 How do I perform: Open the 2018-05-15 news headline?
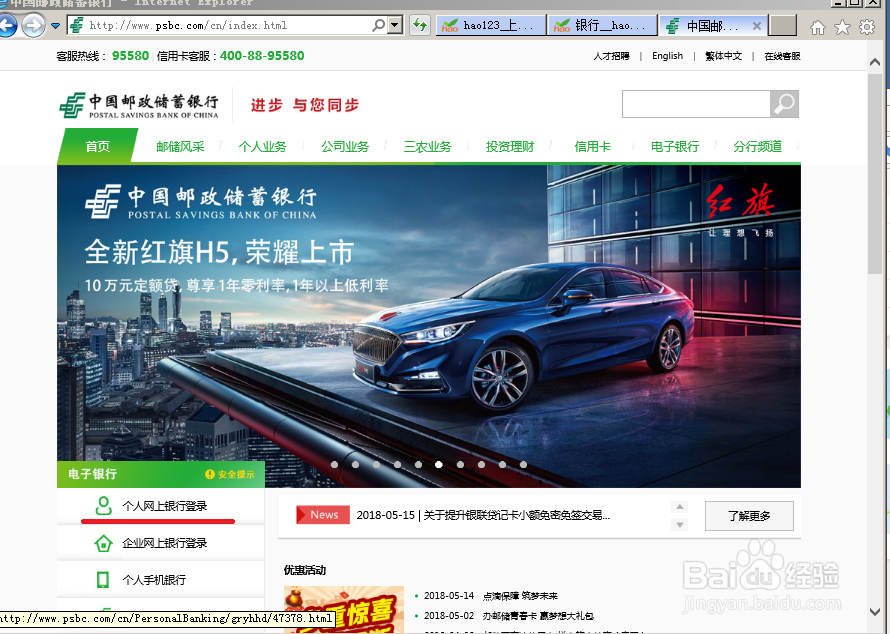(483, 515)
